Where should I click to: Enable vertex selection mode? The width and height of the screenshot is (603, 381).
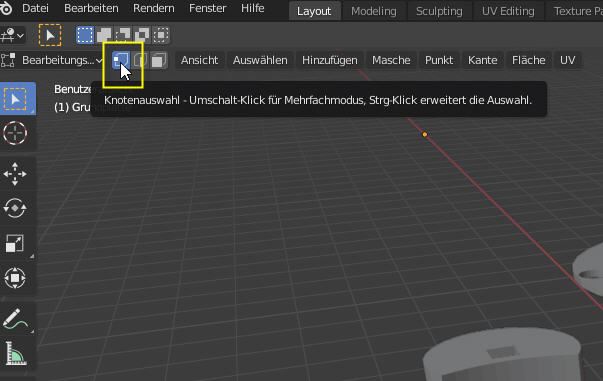pyautogui.click(x=120, y=60)
